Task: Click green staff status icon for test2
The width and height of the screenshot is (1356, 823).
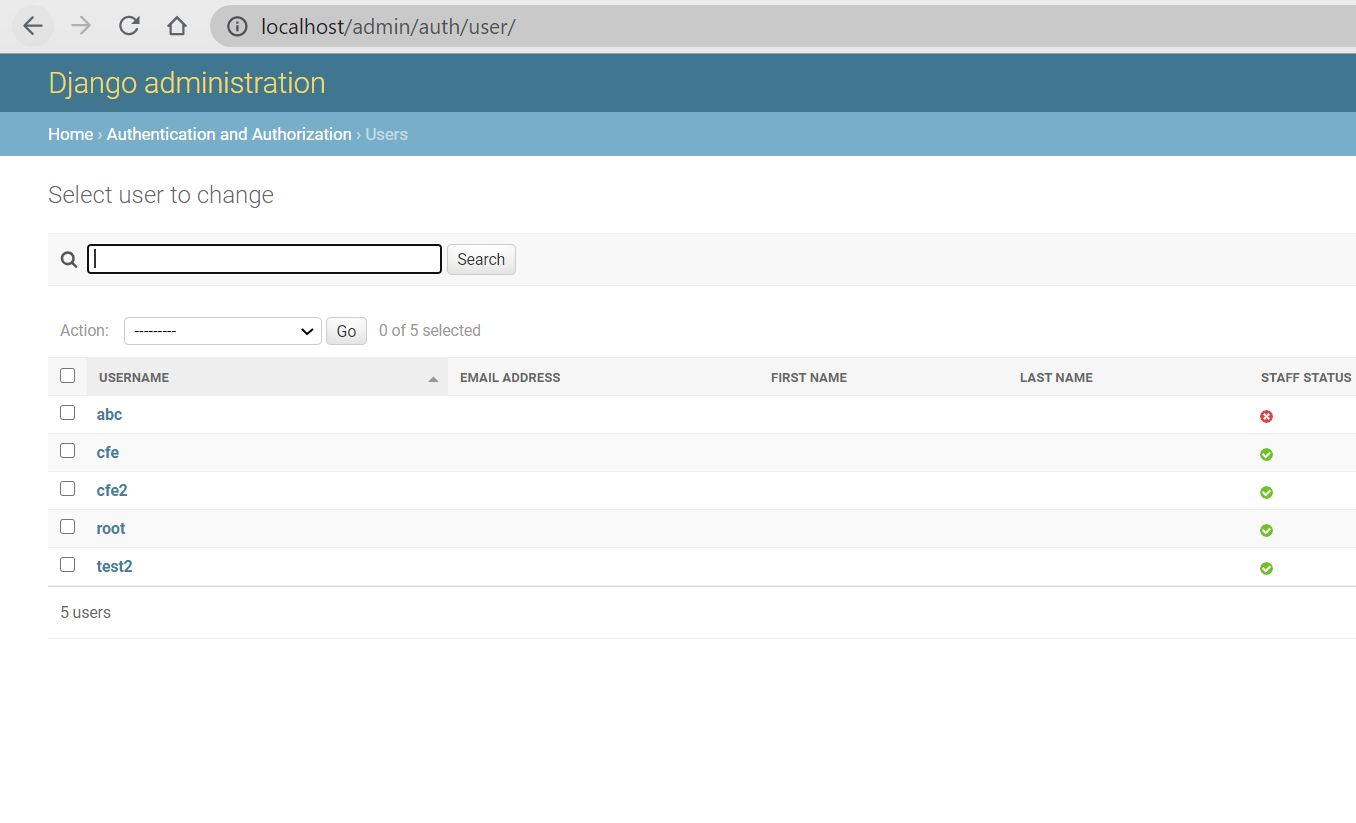Action: coord(1266,568)
